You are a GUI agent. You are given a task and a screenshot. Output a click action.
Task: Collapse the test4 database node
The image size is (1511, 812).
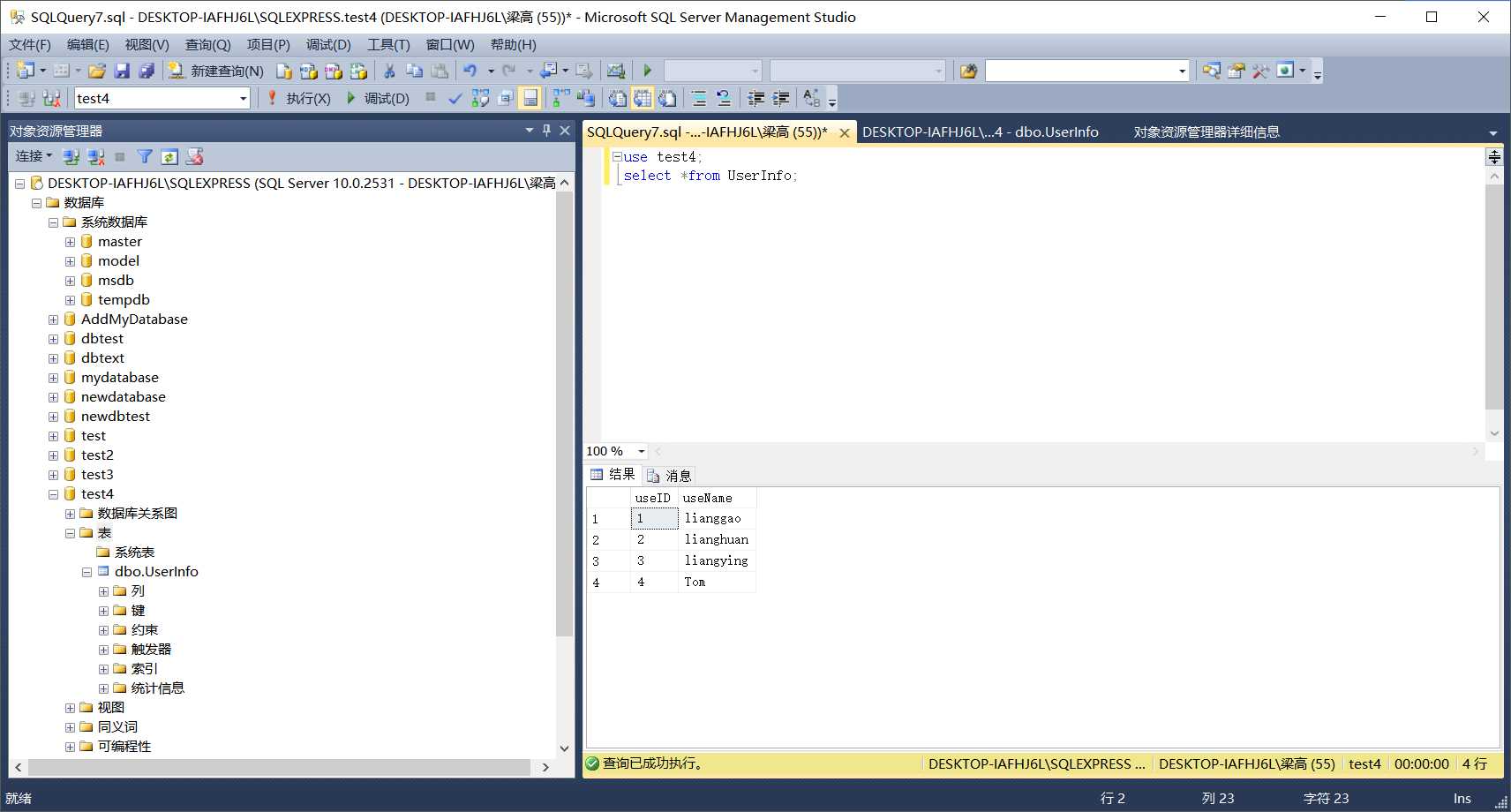tap(53, 494)
